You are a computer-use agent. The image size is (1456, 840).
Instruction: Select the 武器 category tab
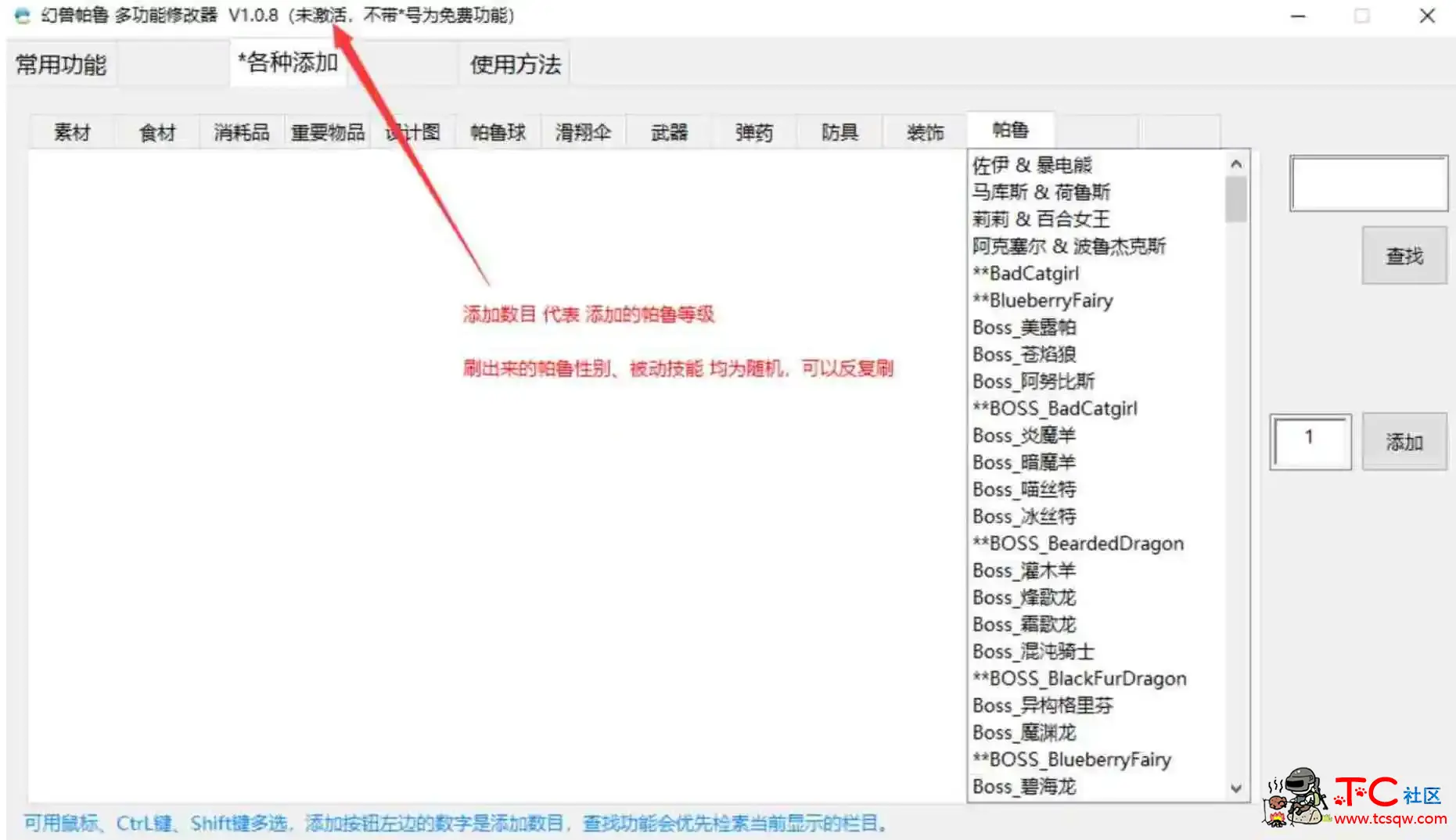click(669, 132)
